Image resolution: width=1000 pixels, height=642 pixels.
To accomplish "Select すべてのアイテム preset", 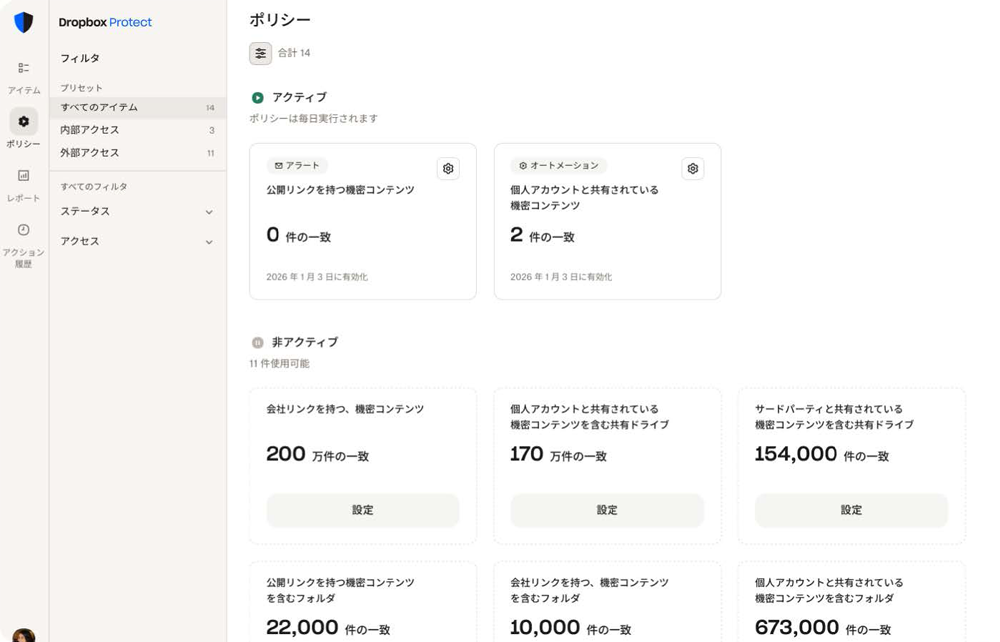I will tap(137, 107).
